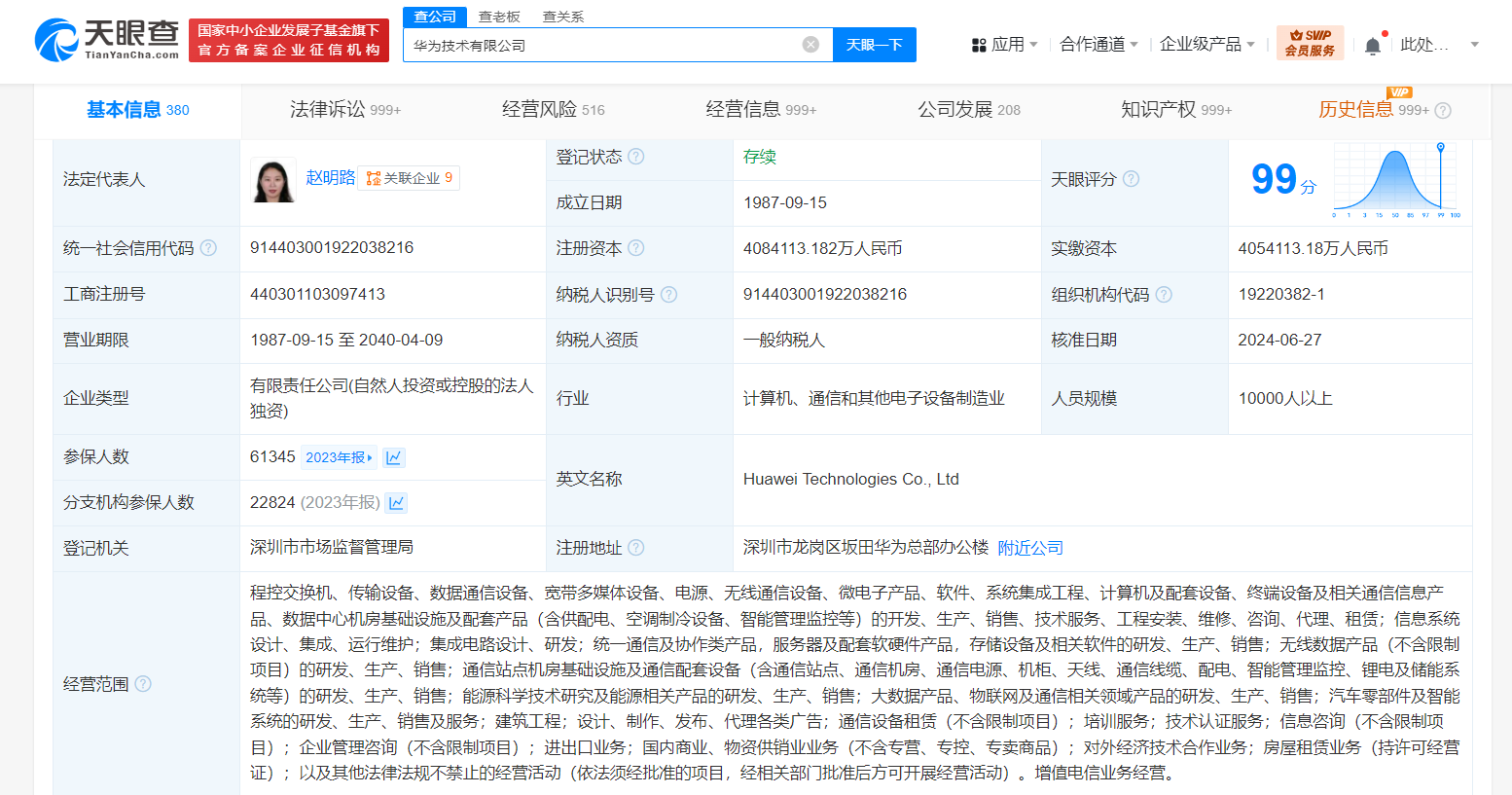
Task: Click the help icon beside 统一社会信用代码
Action: [208, 248]
